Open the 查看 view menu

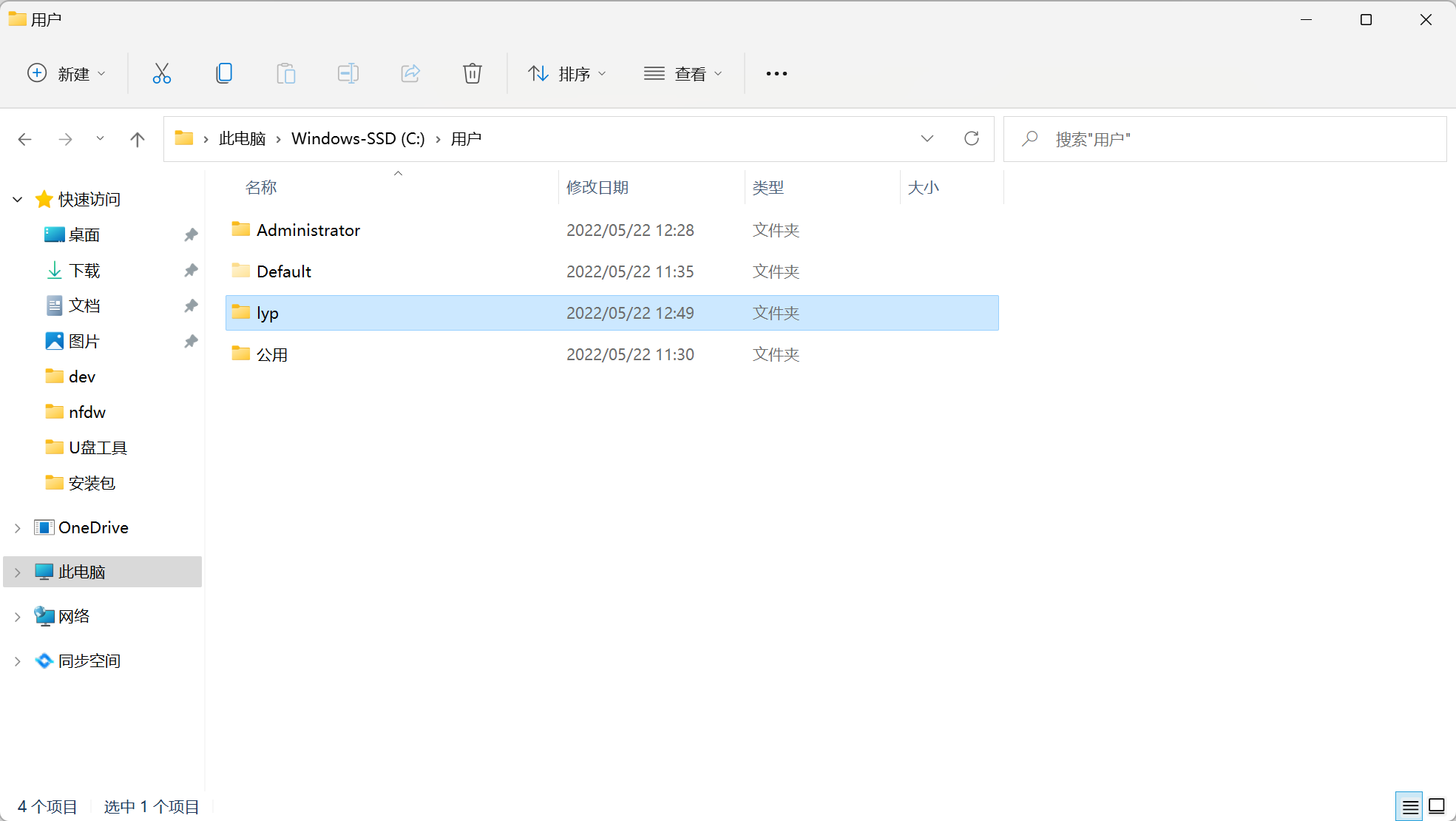683,73
